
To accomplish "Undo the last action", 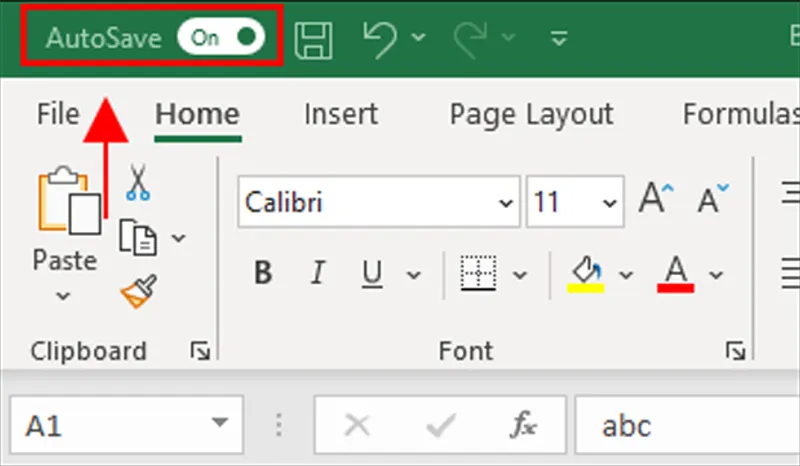I will (x=380, y=38).
